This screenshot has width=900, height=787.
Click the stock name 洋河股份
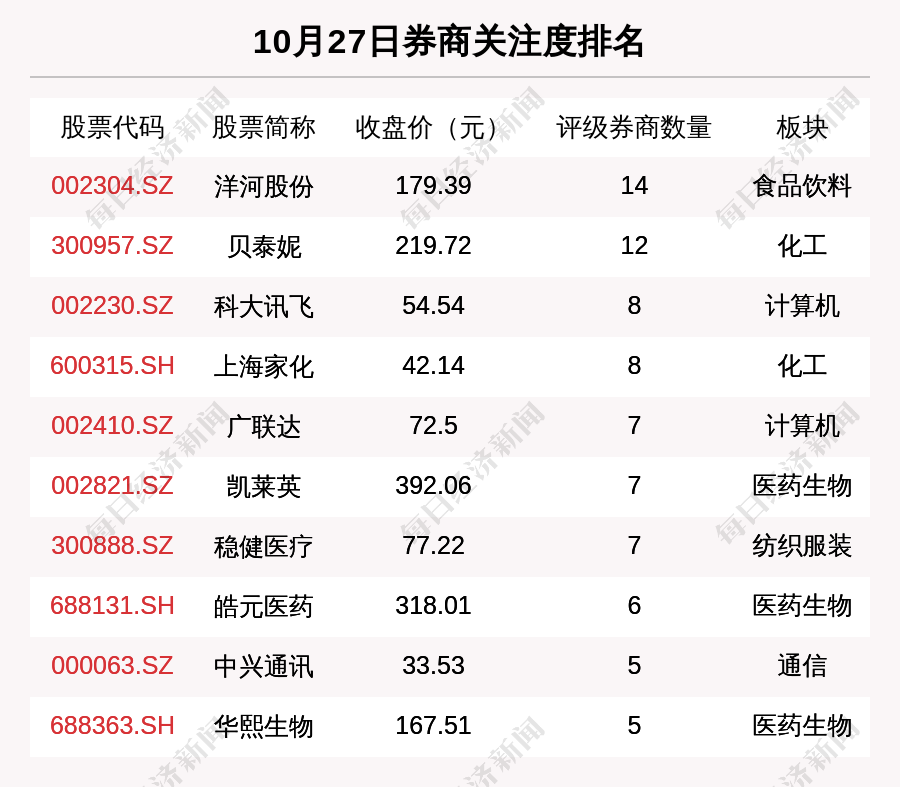pyautogui.click(x=263, y=187)
